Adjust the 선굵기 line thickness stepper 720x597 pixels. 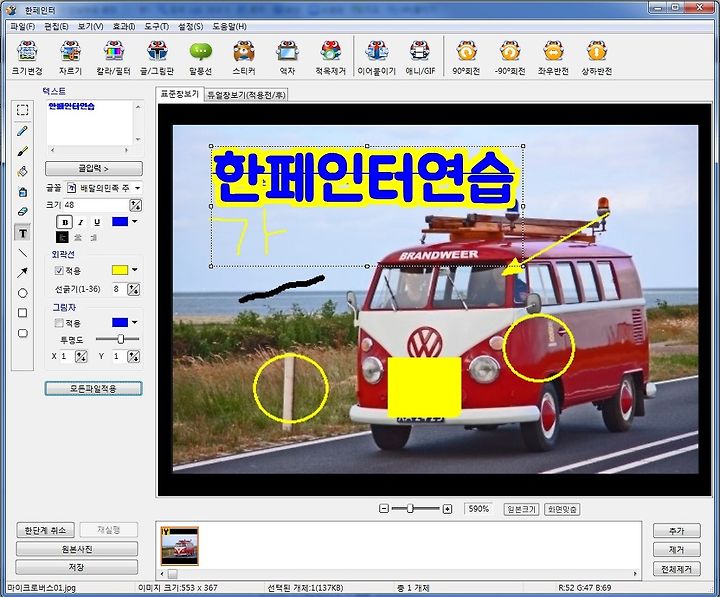[133, 289]
